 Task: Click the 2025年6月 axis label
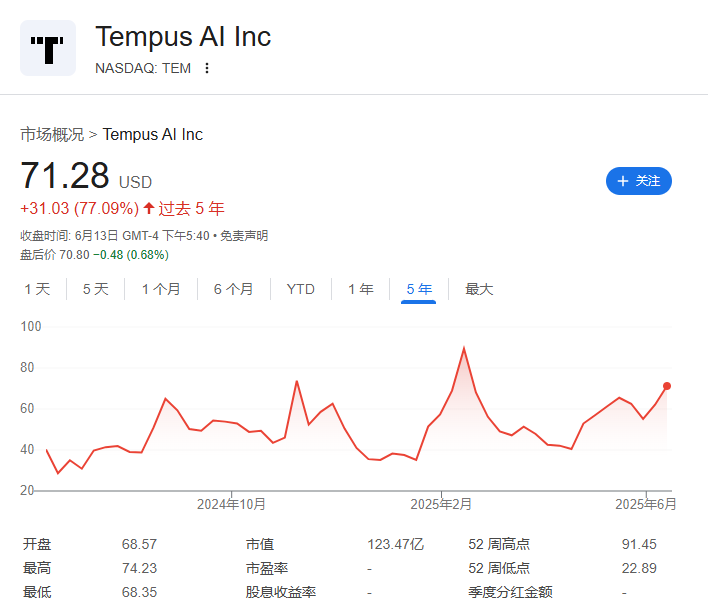(646, 504)
